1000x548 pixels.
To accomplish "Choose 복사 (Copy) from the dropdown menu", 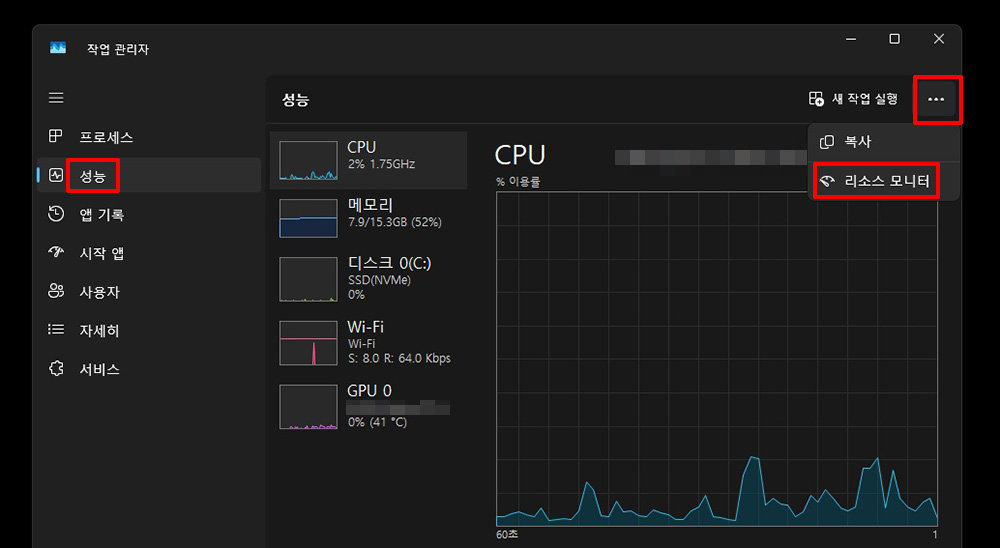I will point(857,142).
